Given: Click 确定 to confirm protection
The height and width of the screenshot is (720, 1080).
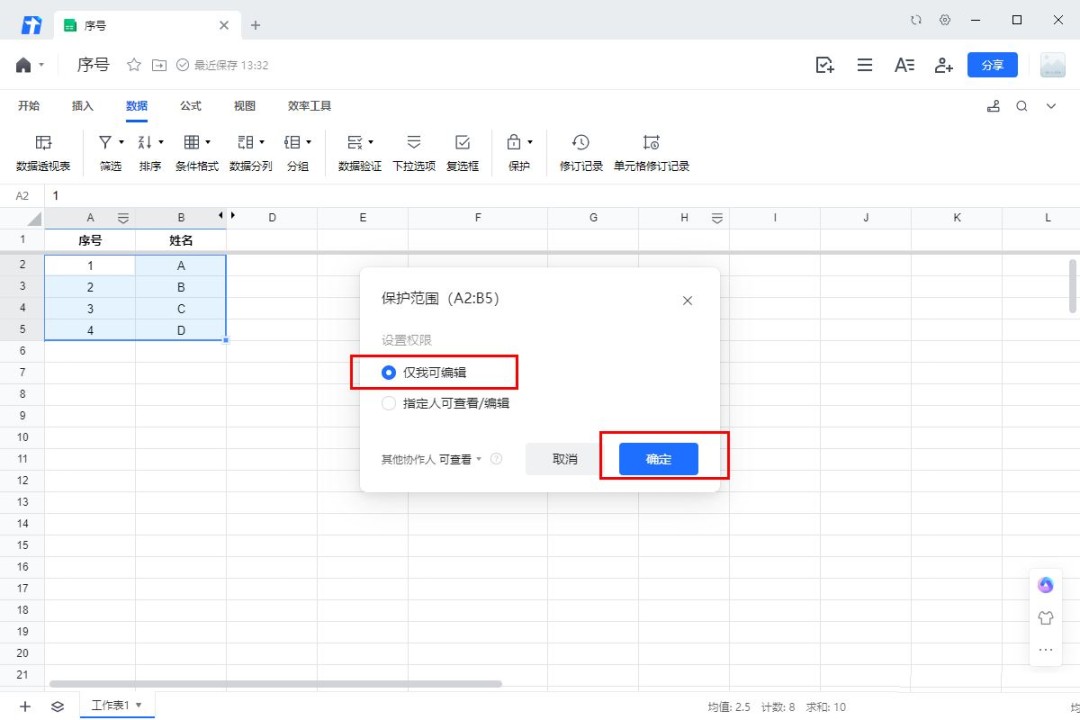Looking at the screenshot, I should point(658,459).
